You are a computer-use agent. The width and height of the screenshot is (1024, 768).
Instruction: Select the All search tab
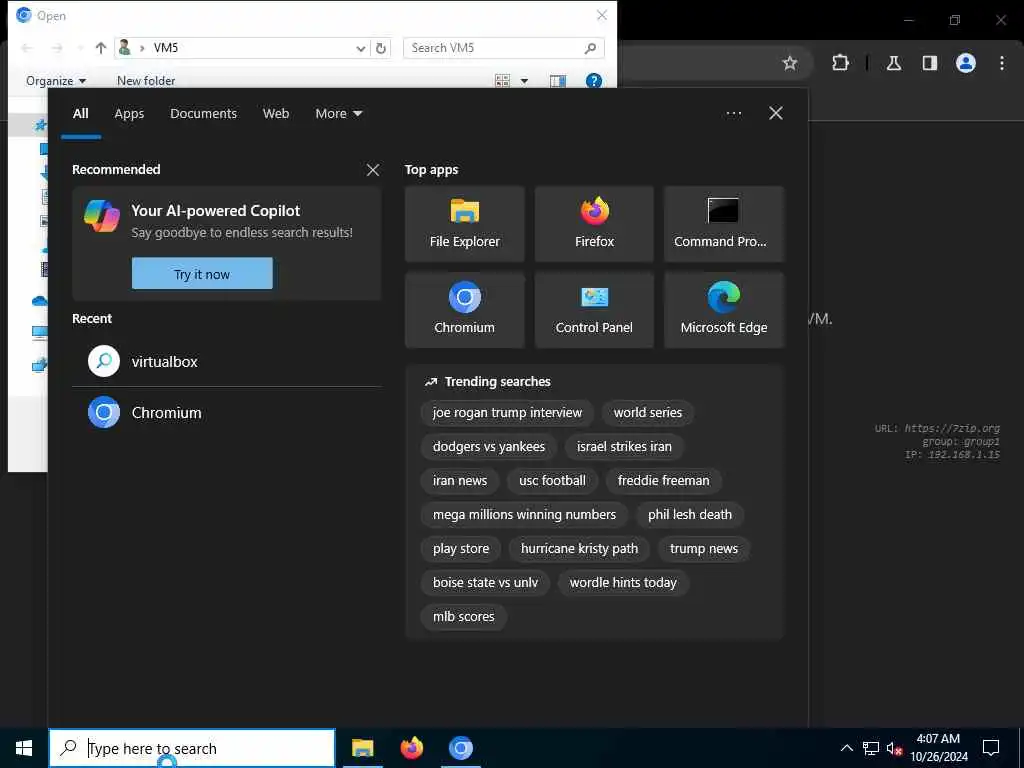click(80, 113)
